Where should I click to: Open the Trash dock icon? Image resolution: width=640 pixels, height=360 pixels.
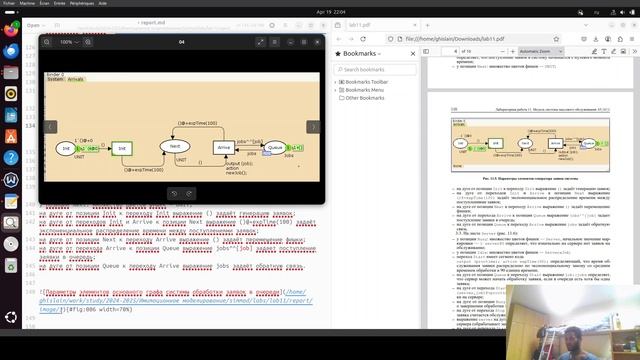[x=11, y=266]
